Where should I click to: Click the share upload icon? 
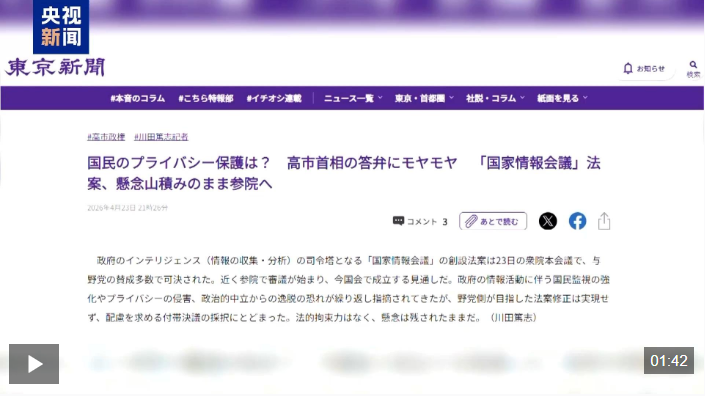click(x=604, y=221)
